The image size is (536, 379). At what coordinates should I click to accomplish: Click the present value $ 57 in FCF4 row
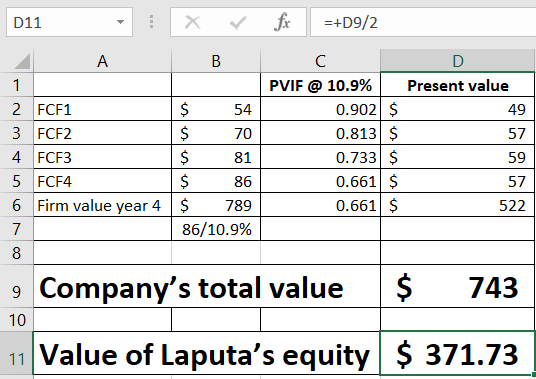(x=458, y=181)
